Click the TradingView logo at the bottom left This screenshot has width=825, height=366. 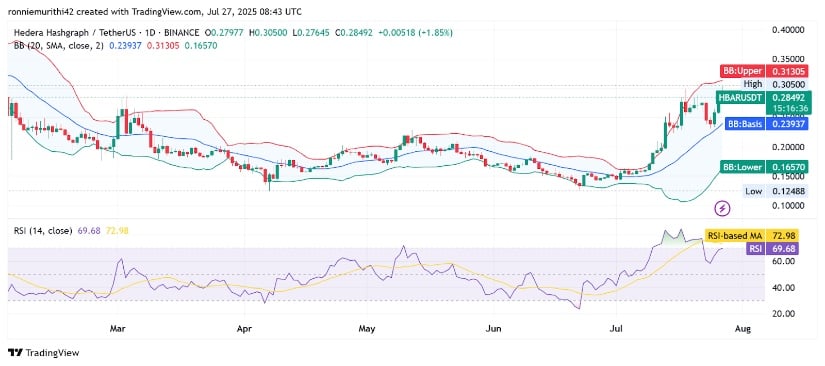[44, 352]
